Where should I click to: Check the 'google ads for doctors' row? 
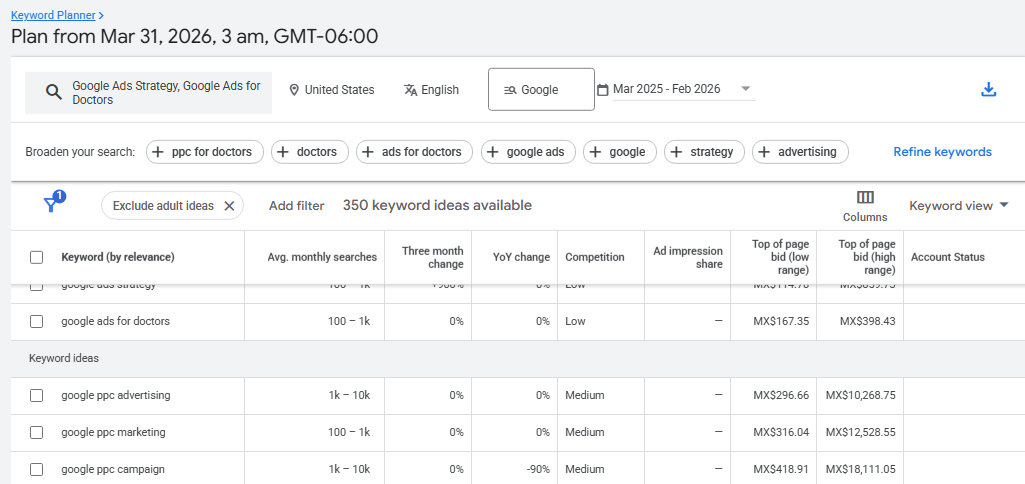(x=37, y=321)
